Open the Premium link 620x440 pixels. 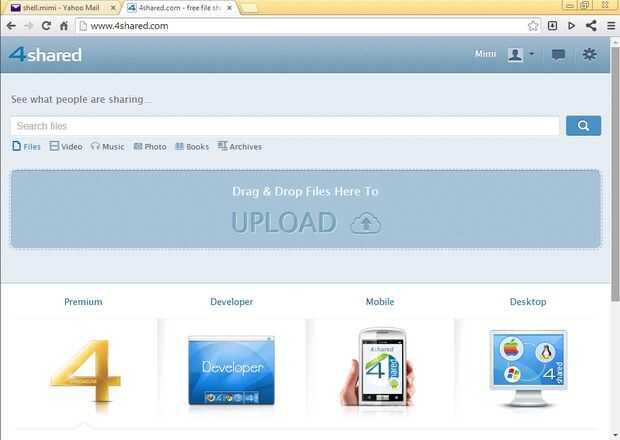click(x=83, y=302)
